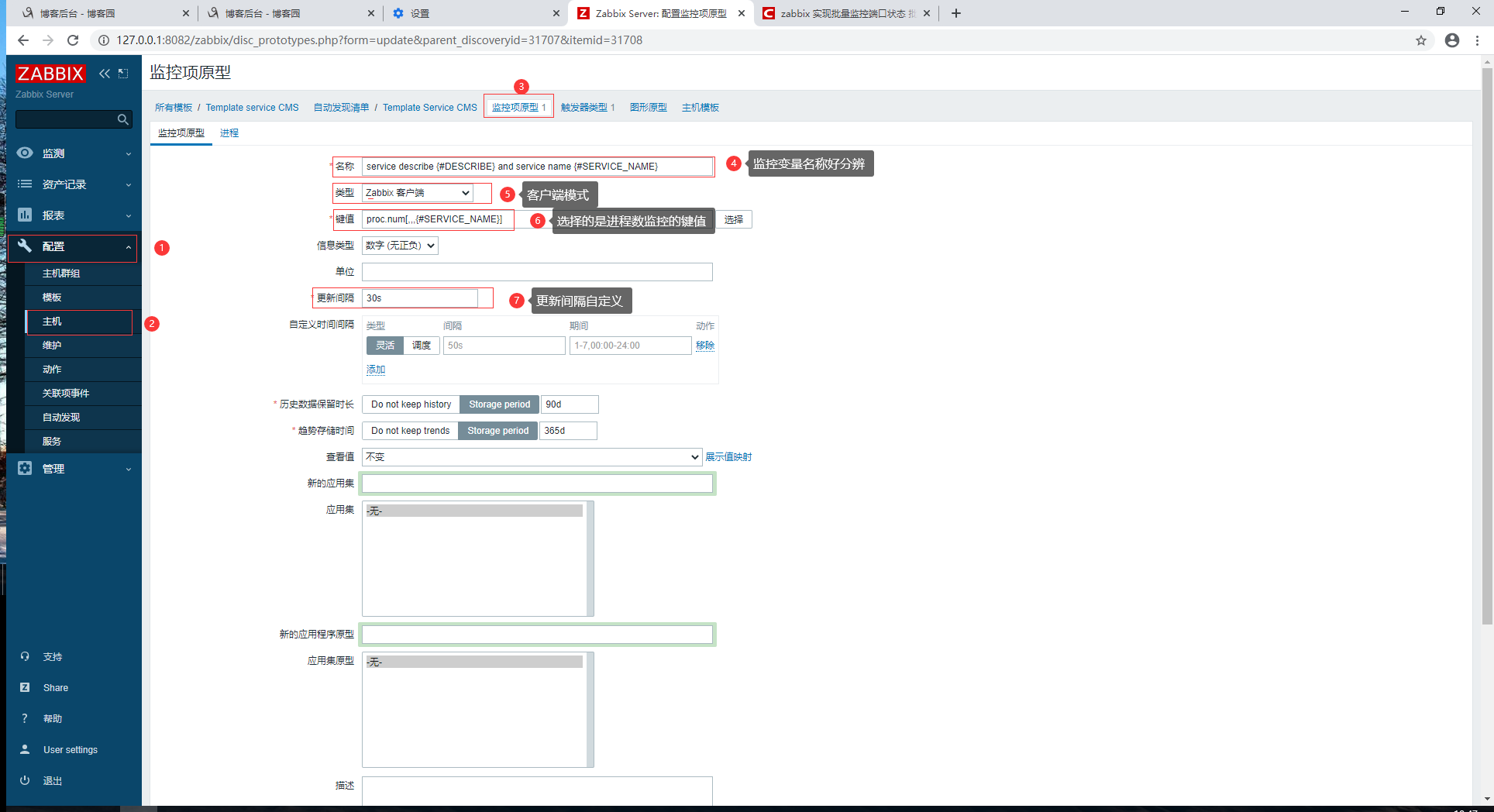Click the 移除 interval link
The width and height of the screenshot is (1494, 812).
click(705, 346)
